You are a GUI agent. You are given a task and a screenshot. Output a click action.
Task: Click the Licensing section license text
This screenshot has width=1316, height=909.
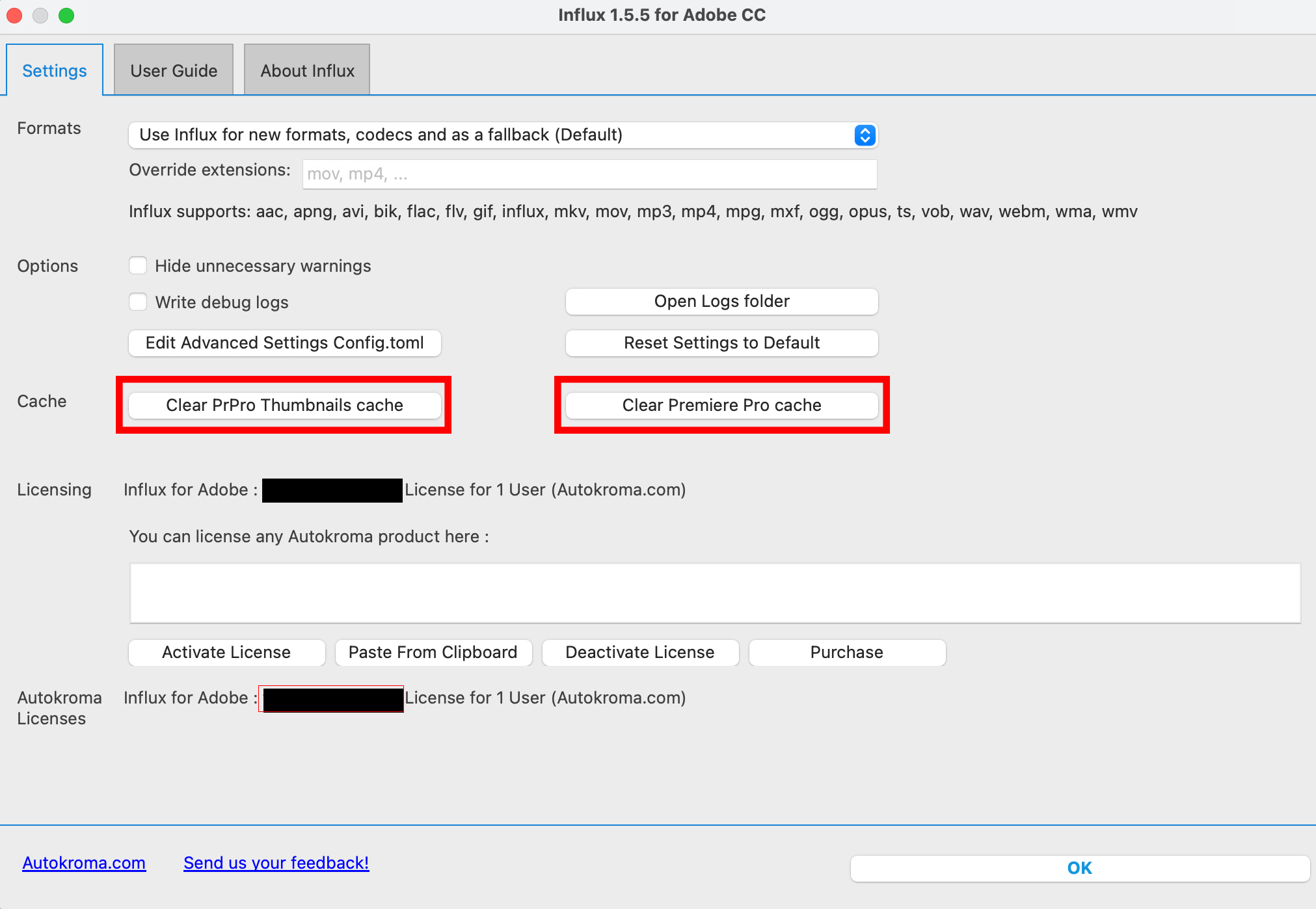(x=405, y=490)
